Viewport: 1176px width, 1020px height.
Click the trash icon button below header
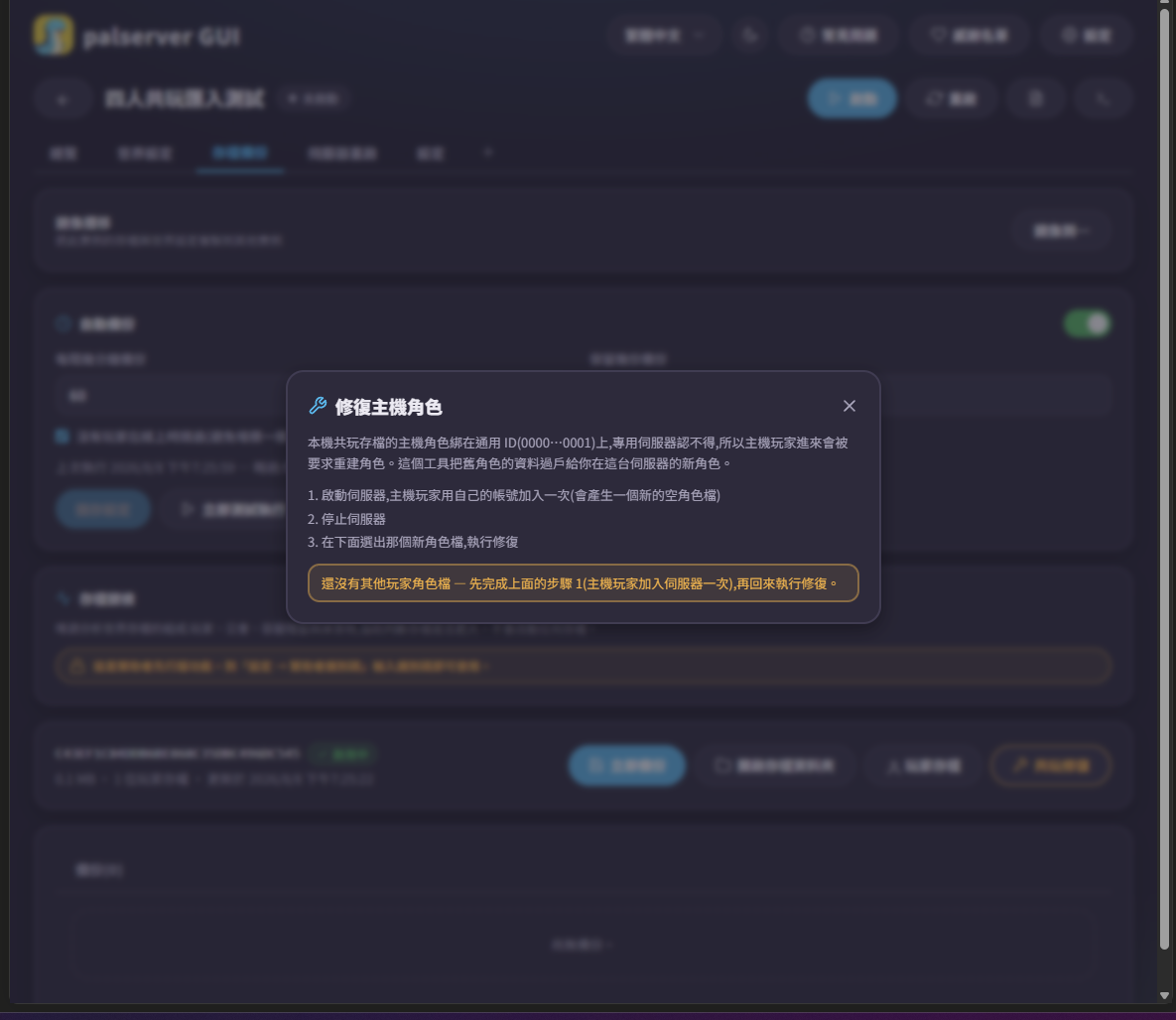pos(1036,98)
